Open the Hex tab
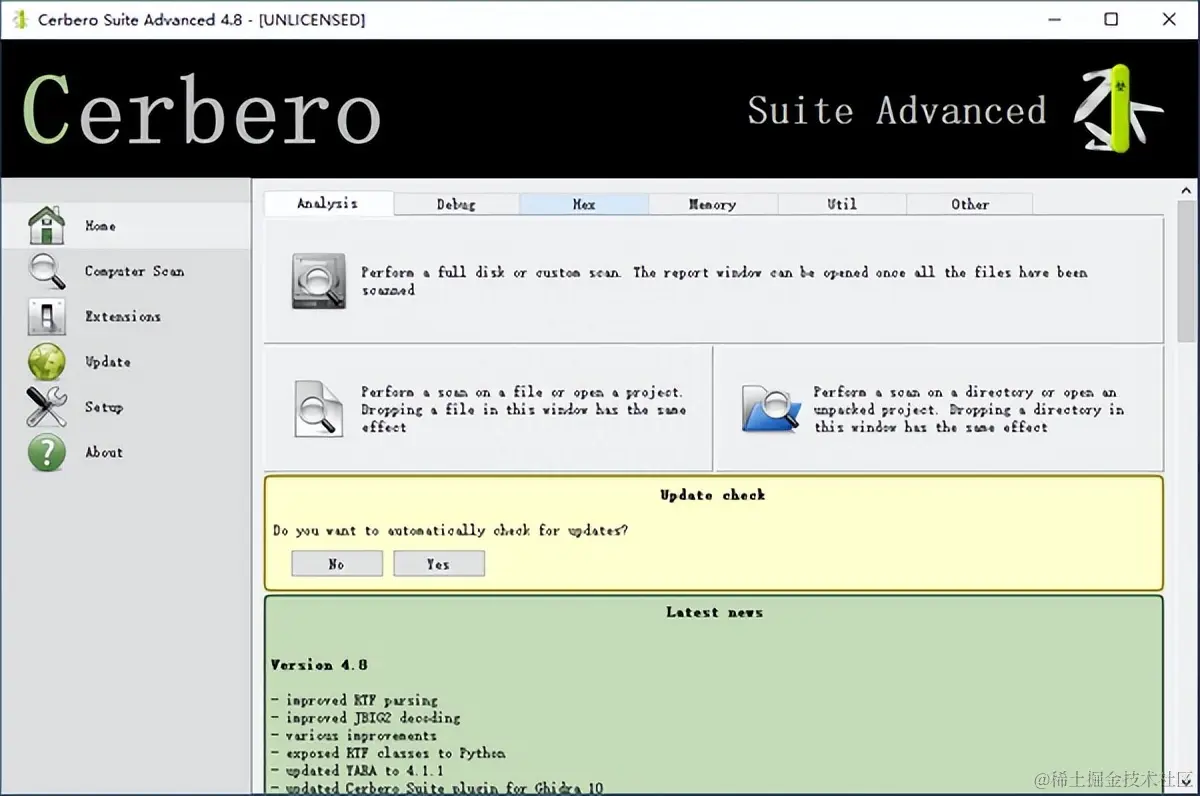 tap(584, 204)
